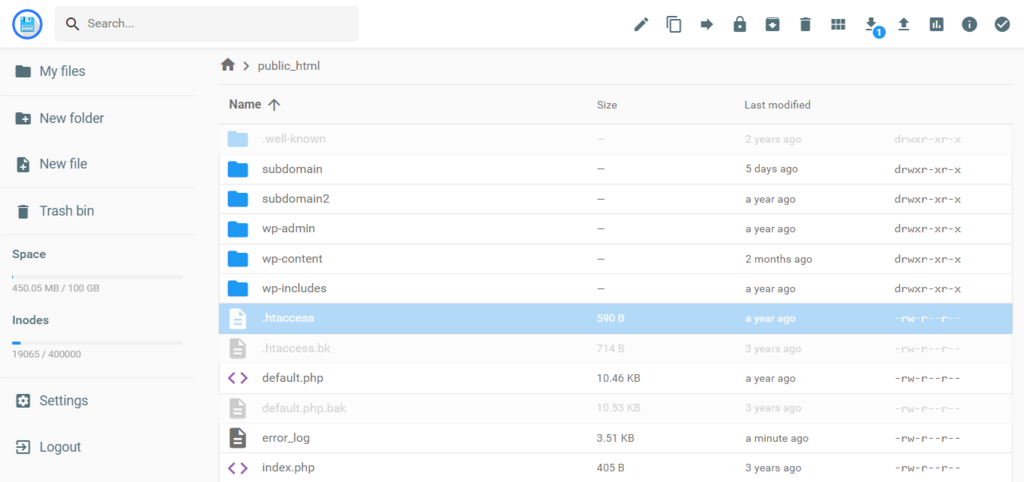Switch view with grid icon
Viewport: 1024px width, 482px height.
tap(838, 25)
